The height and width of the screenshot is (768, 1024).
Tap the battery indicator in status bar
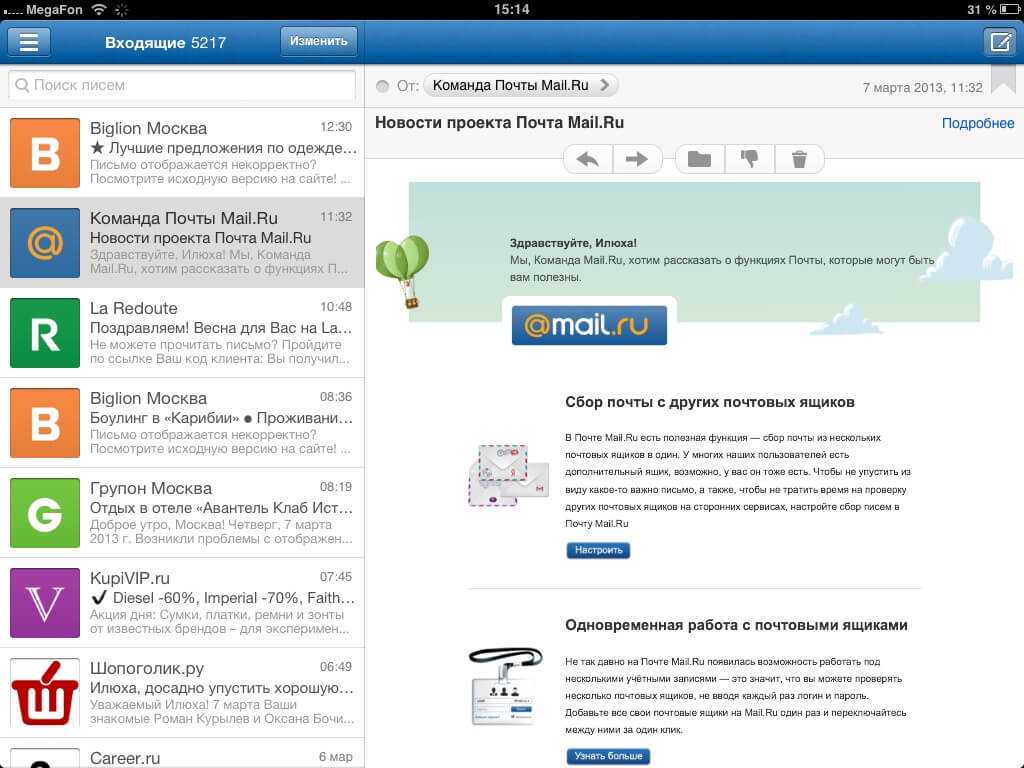coord(1009,9)
